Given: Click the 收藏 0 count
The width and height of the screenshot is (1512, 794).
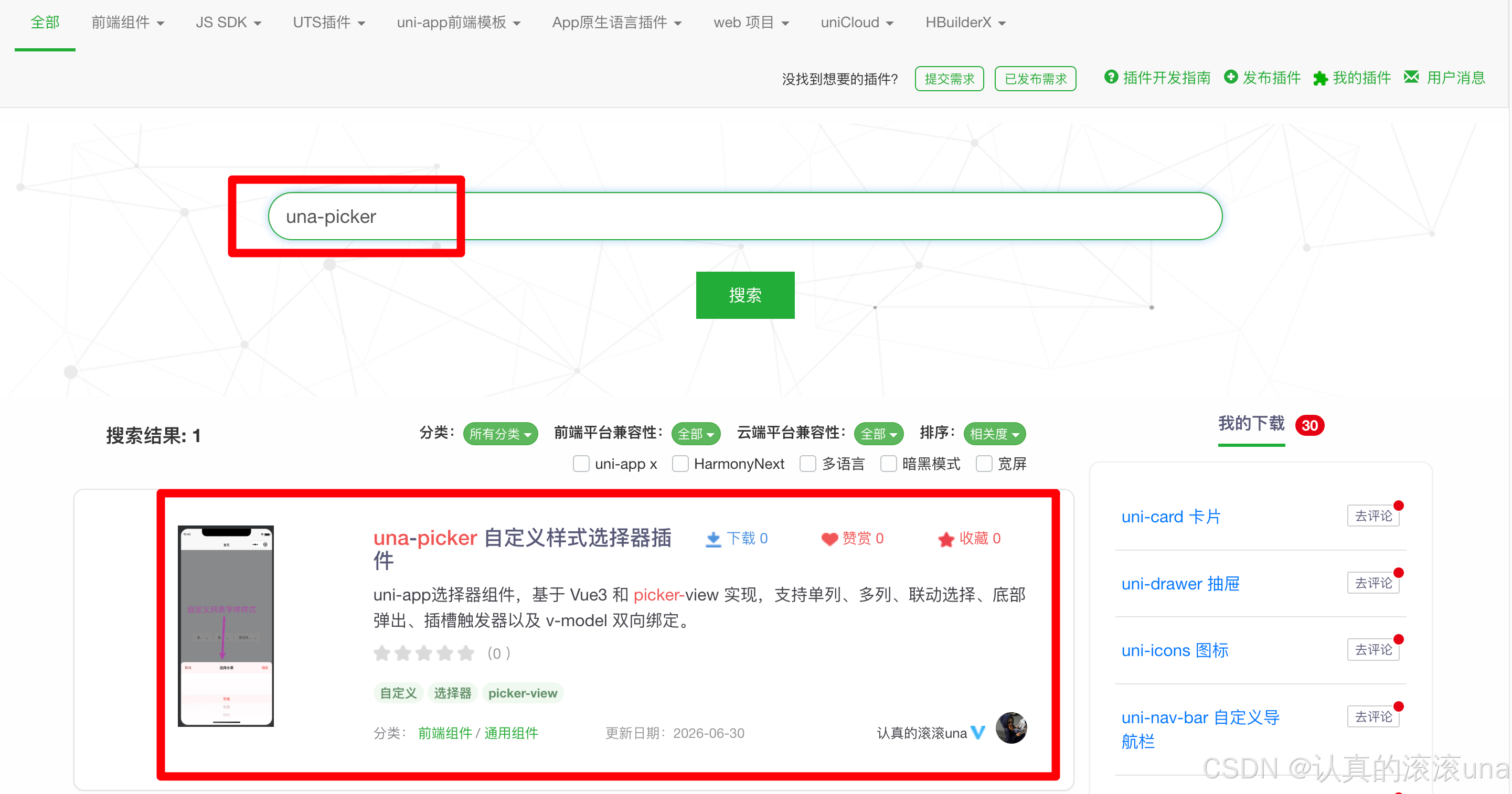Looking at the screenshot, I should [x=979, y=538].
